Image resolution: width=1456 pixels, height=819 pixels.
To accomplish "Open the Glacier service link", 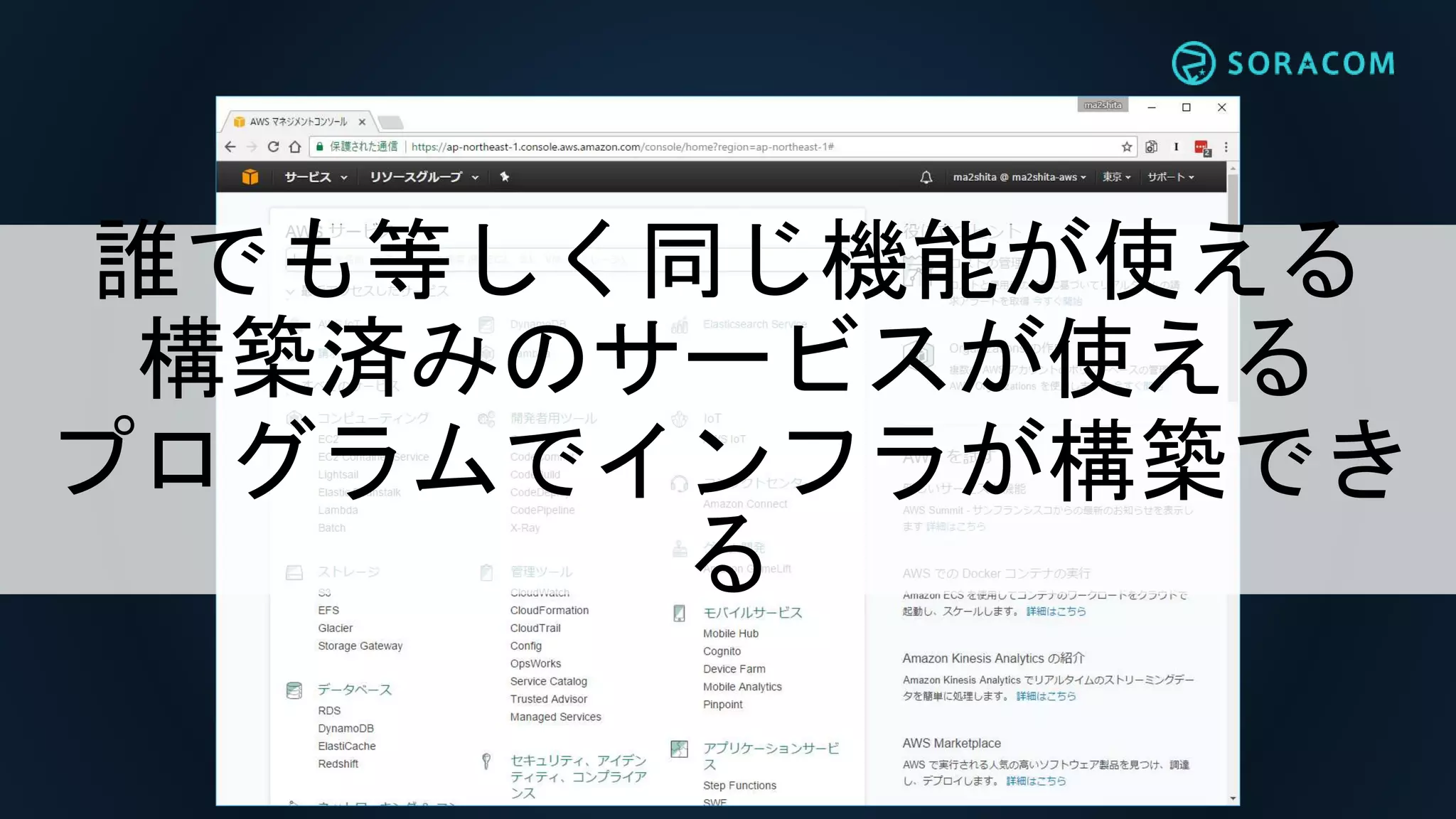I will pos(335,628).
